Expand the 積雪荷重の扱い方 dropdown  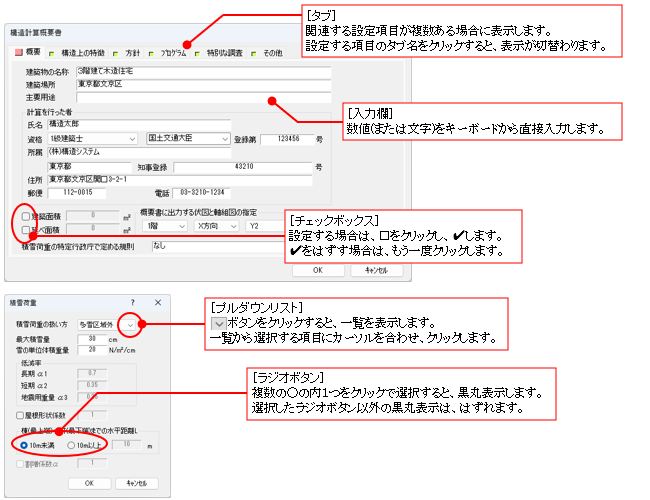pos(107,325)
